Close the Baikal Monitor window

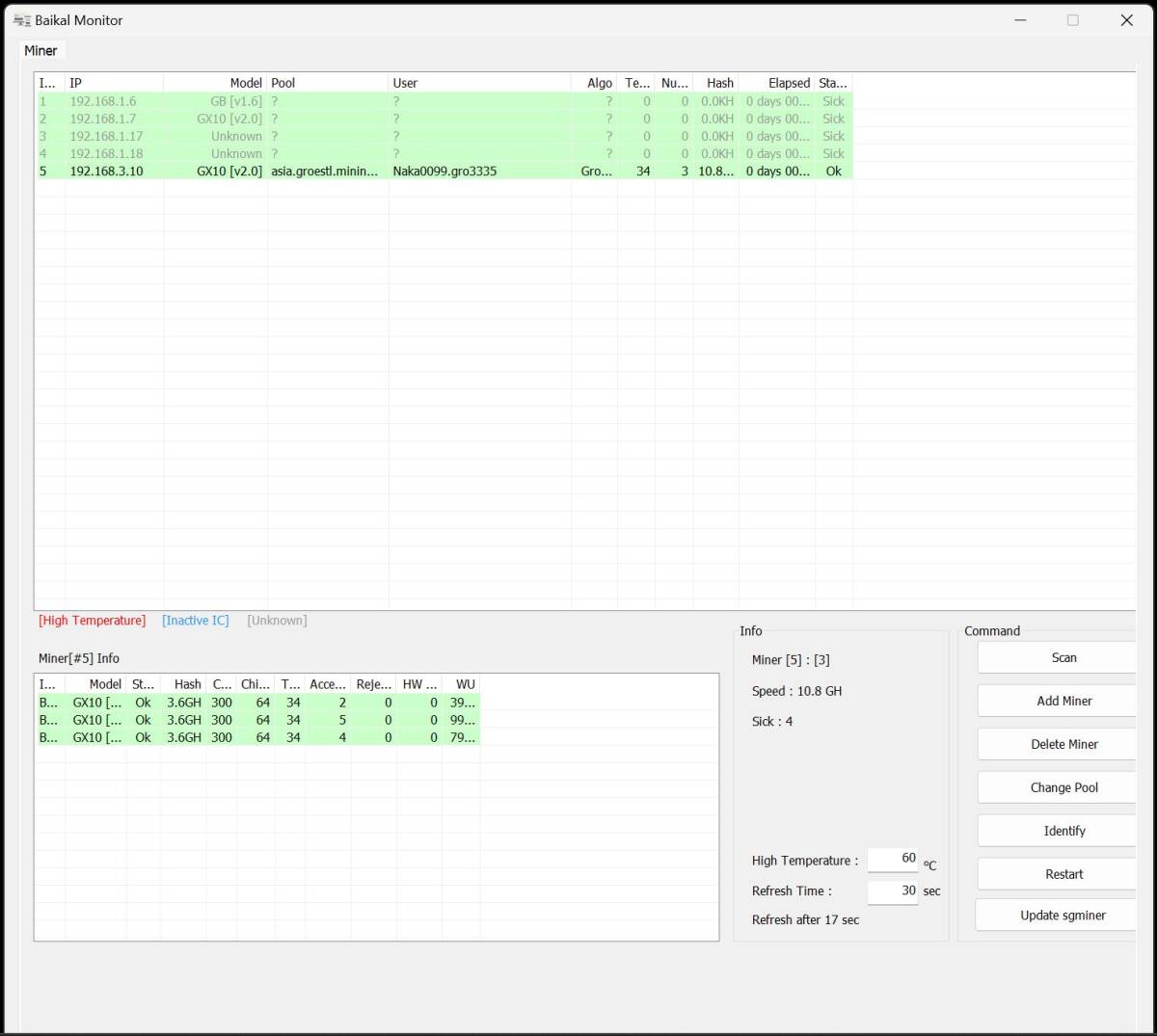click(1126, 20)
